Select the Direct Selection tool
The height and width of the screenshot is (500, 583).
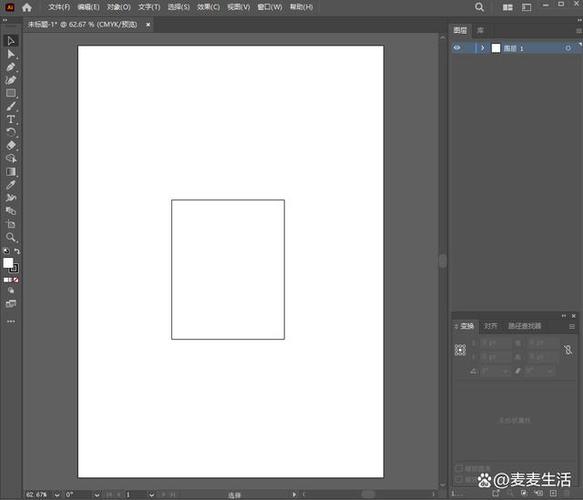(x=11, y=54)
